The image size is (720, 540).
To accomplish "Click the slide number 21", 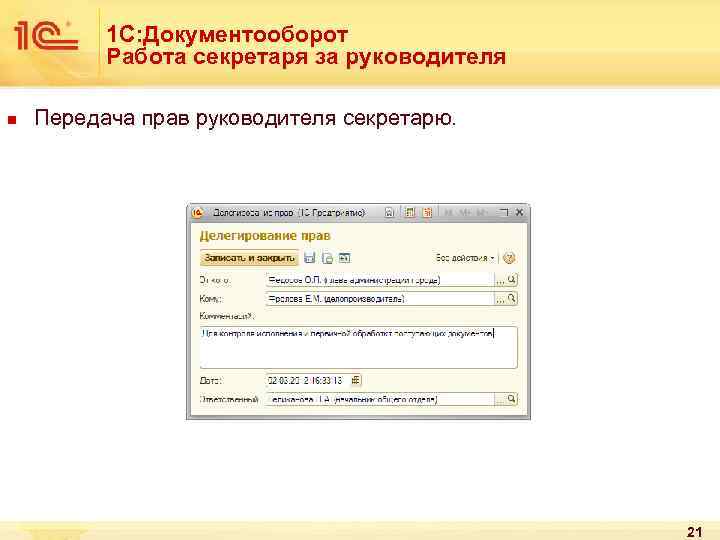I will point(695,532).
